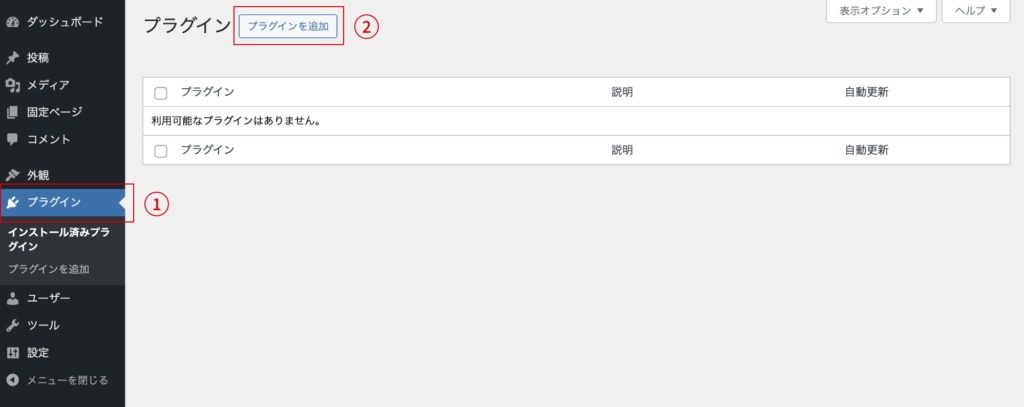Viewport: 1024px width, 407px height.
Task: Check the select-all checkbox in table footer
Action: pyautogui.click(x=161, y=151)
